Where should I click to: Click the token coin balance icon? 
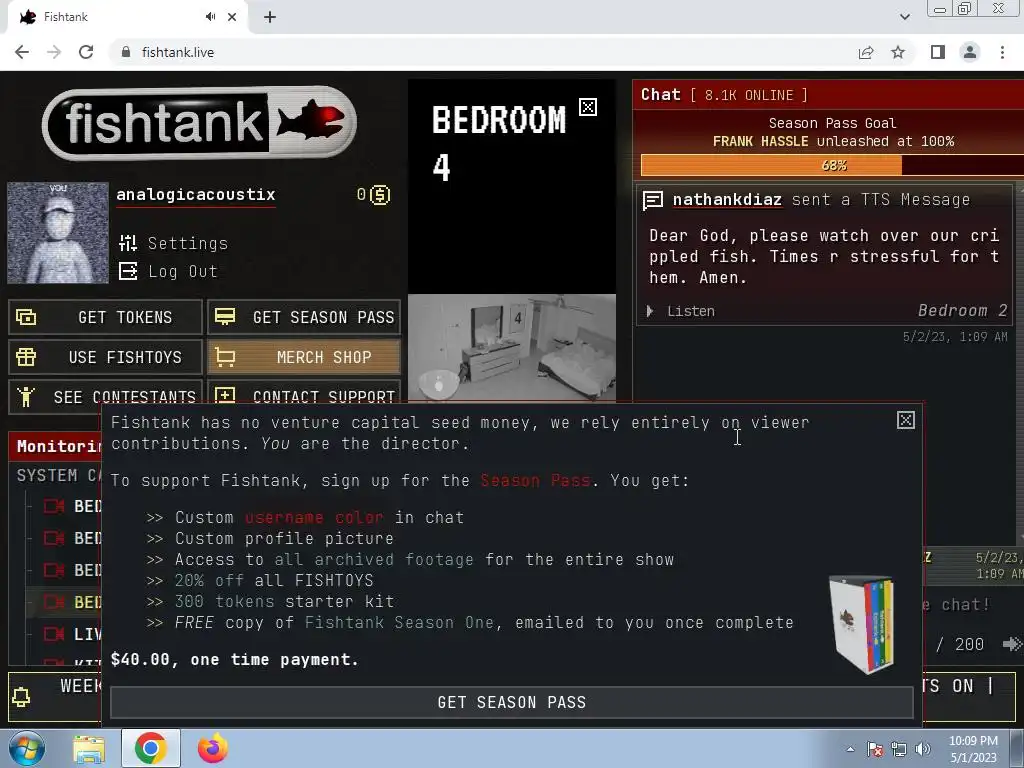tap(379, 195)
